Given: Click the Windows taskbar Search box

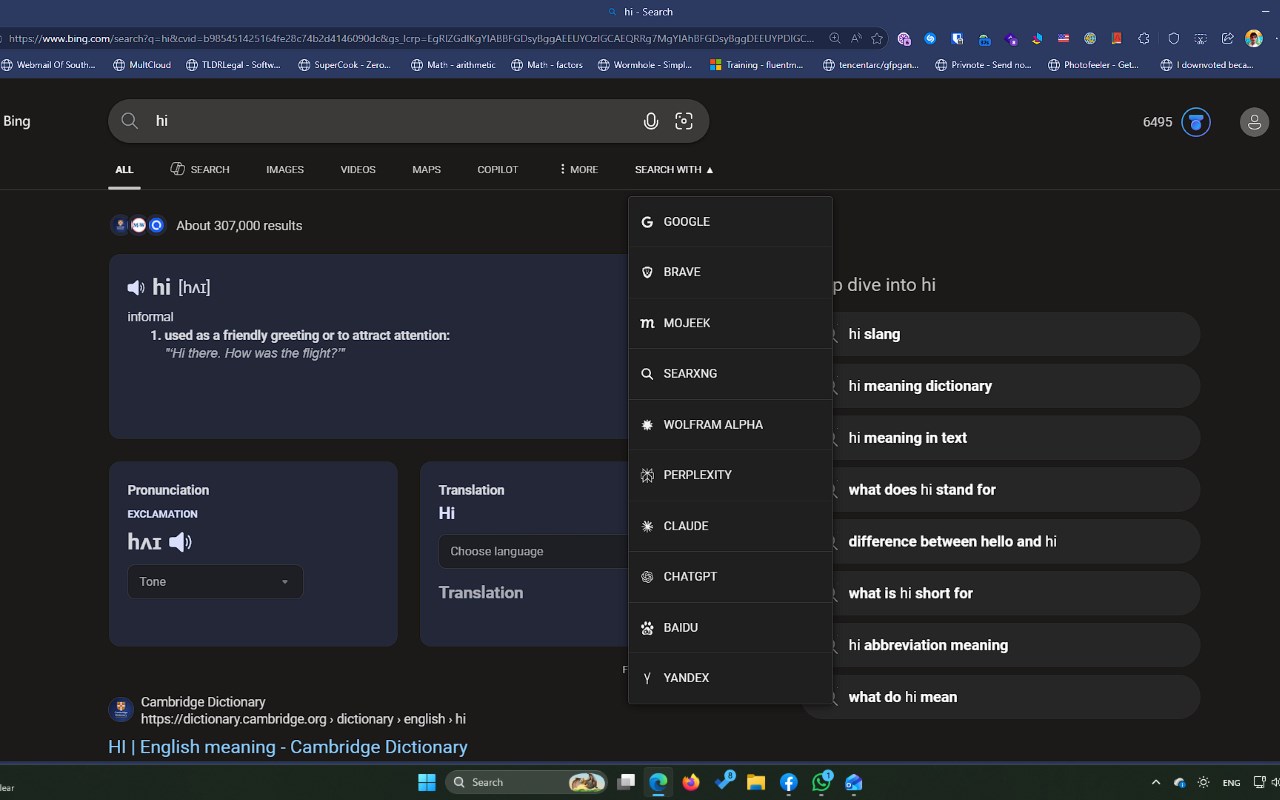Looking at the screenshot, I should coord(526,782).
